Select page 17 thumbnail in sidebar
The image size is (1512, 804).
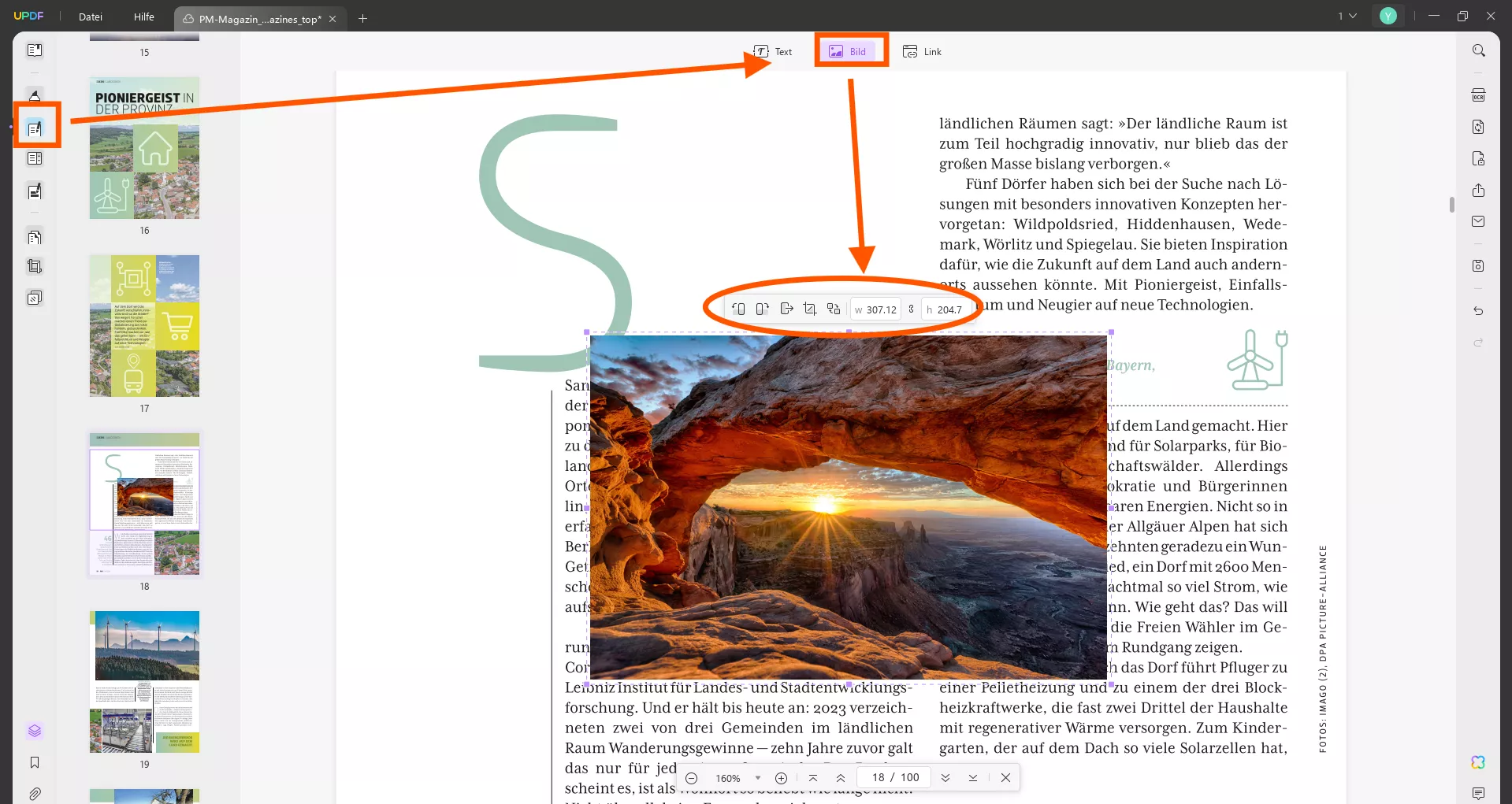pos(144,326)
